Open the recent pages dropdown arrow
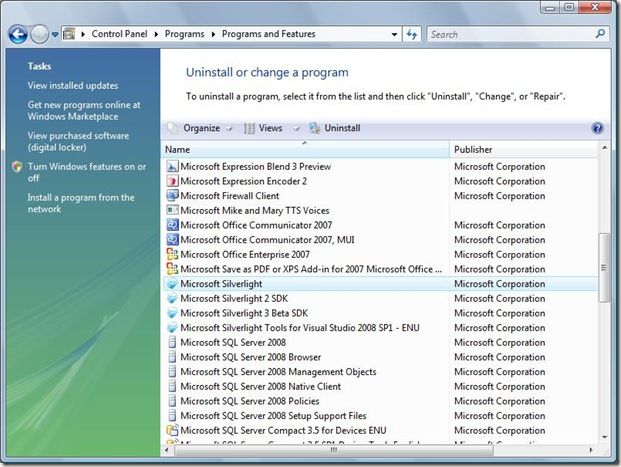The image size is (621, 467). click(x=55, y=34)
